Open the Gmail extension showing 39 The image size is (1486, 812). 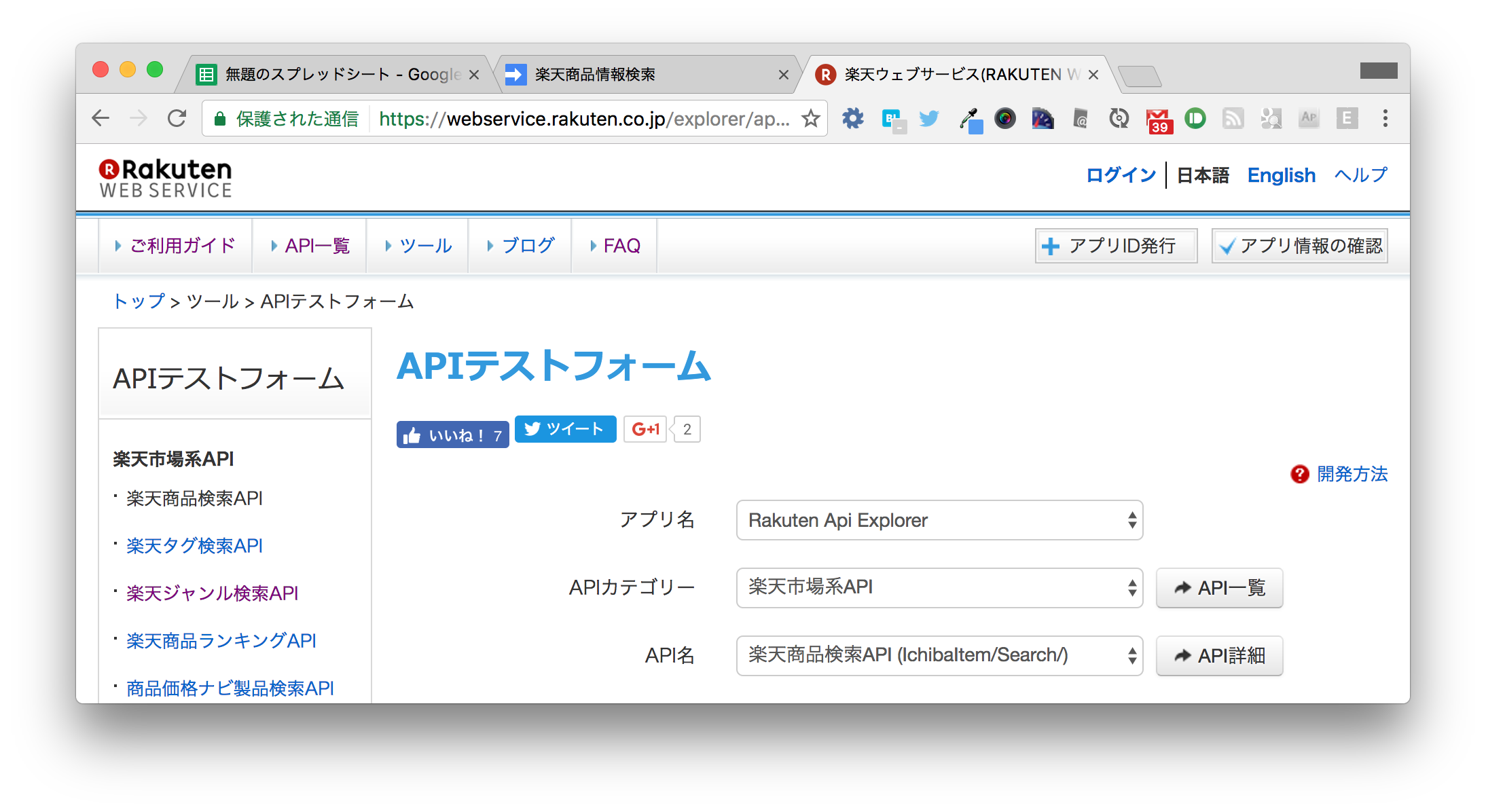coord(1159,120)
